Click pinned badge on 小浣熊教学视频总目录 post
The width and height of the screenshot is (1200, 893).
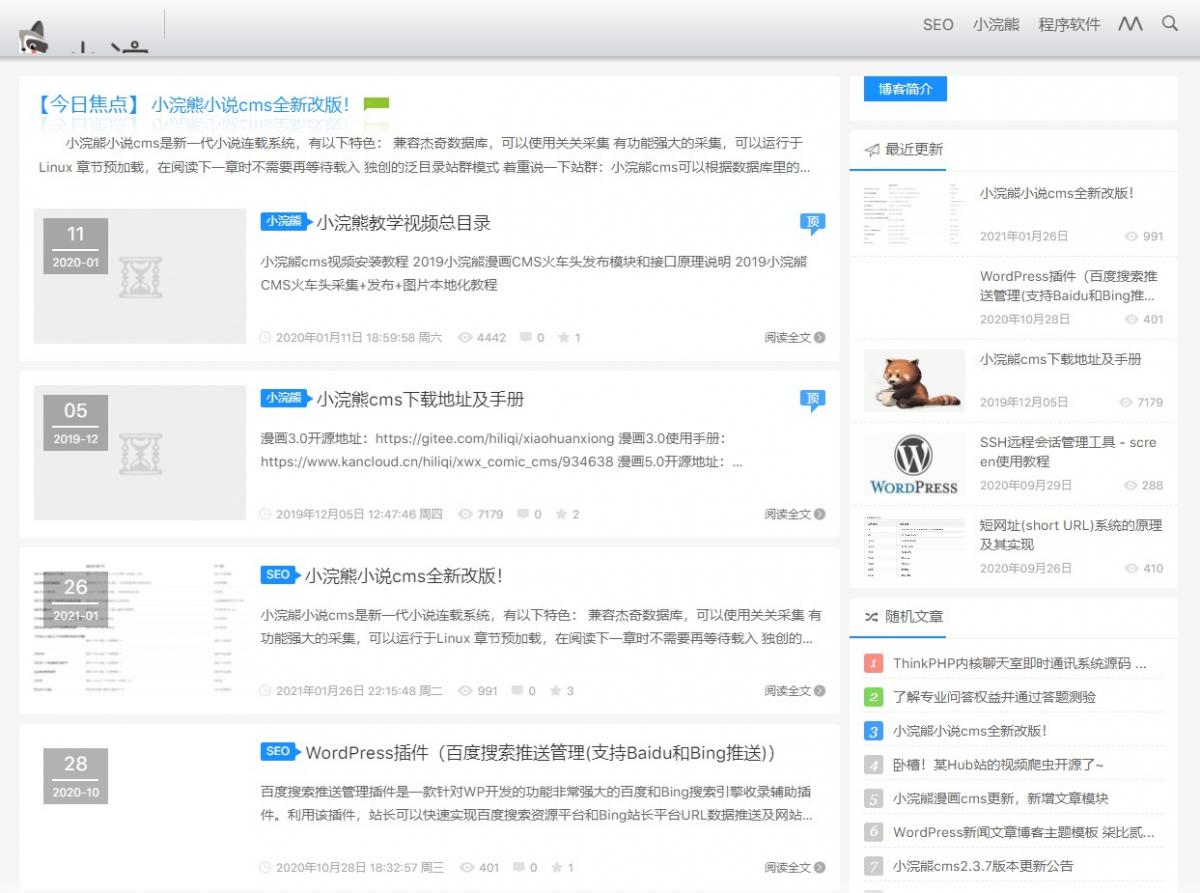[812, 223]
